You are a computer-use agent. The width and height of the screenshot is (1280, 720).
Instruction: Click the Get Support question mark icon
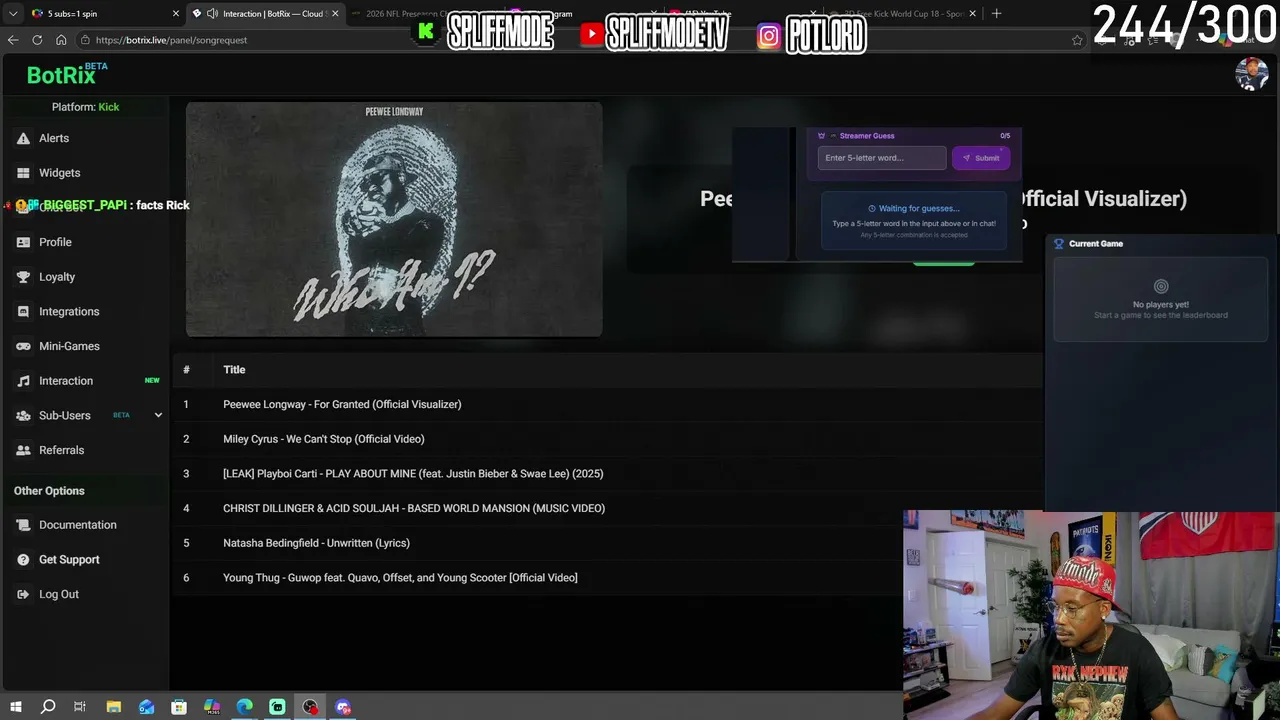[23, 560]
